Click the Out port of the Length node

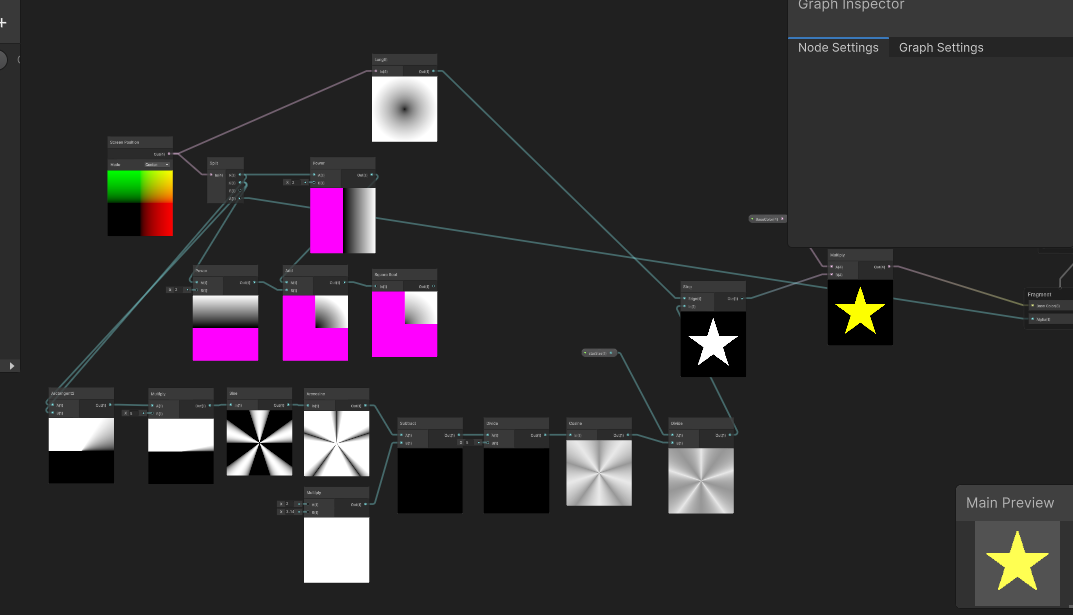pyautogui.click(x=434, y=71)
